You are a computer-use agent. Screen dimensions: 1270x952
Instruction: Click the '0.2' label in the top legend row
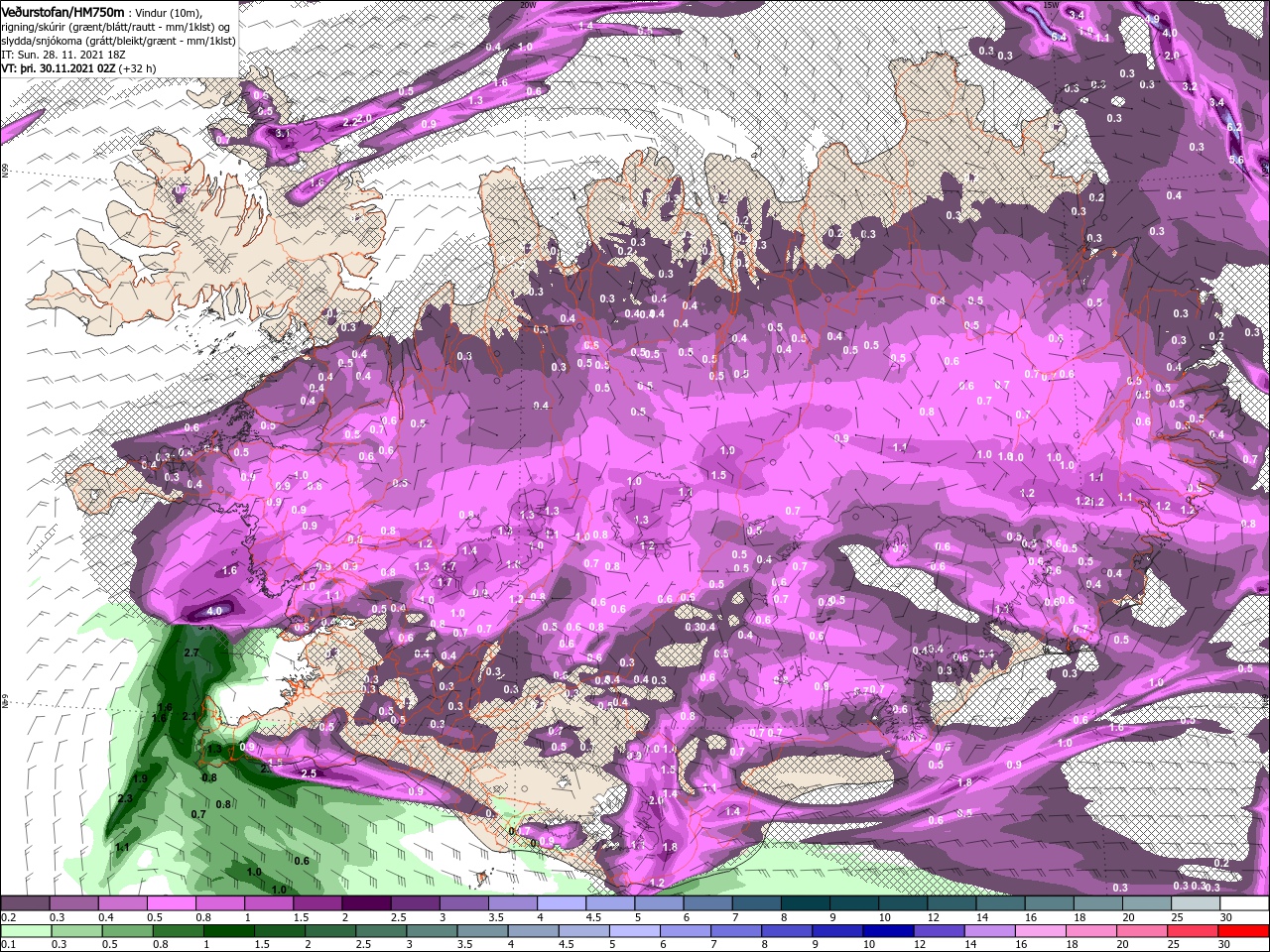click(9, 917)
